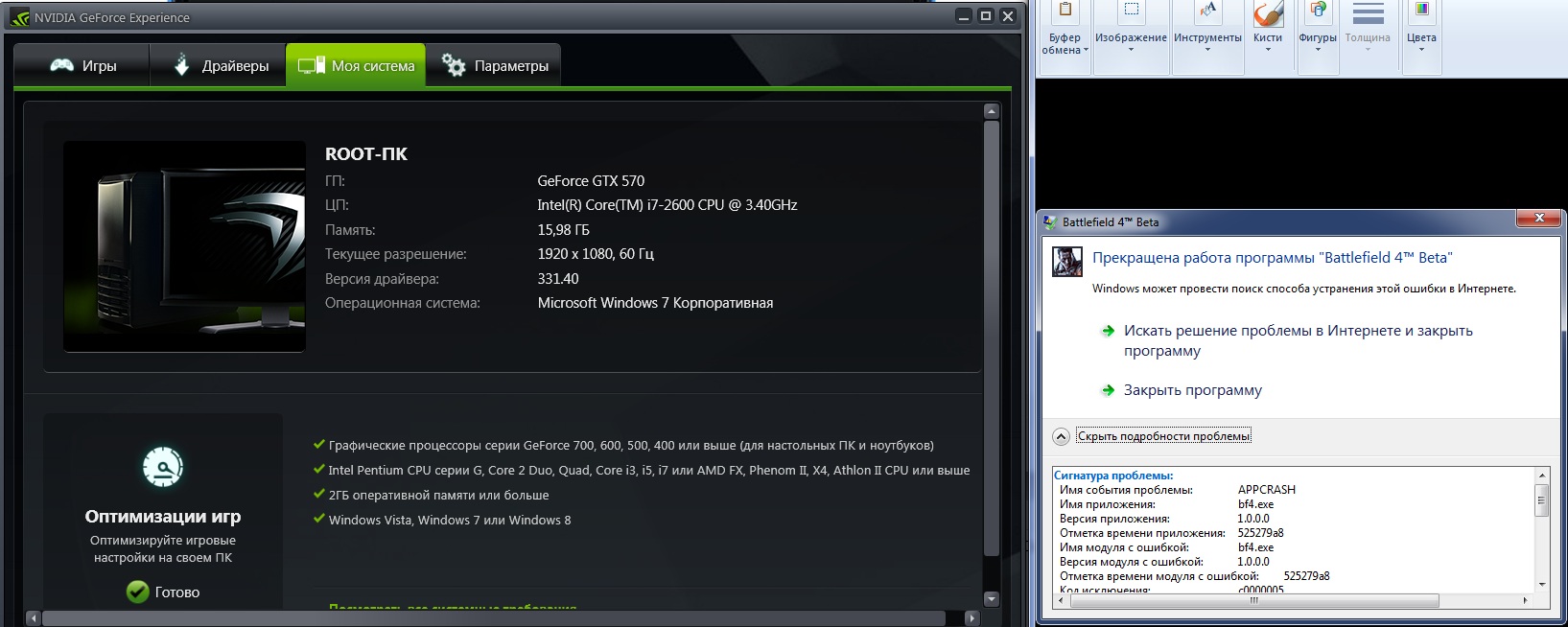Click the Сигнатура проблемы heading text
Viewport: 1568px width, 627px height.
(x=1113, y=476)
